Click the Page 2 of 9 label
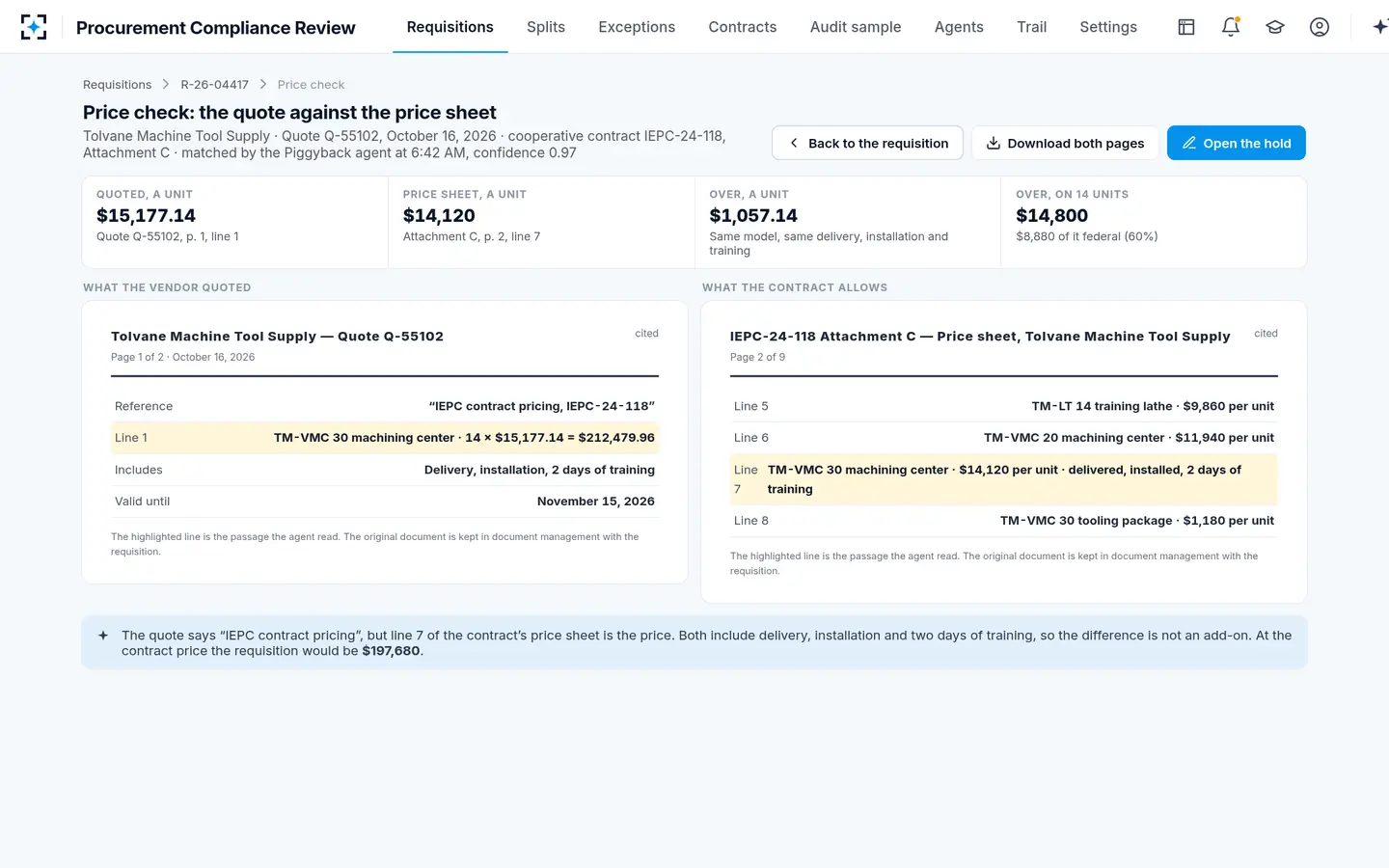The width and height of the screenshot is (1389, 868). [757, 357]
